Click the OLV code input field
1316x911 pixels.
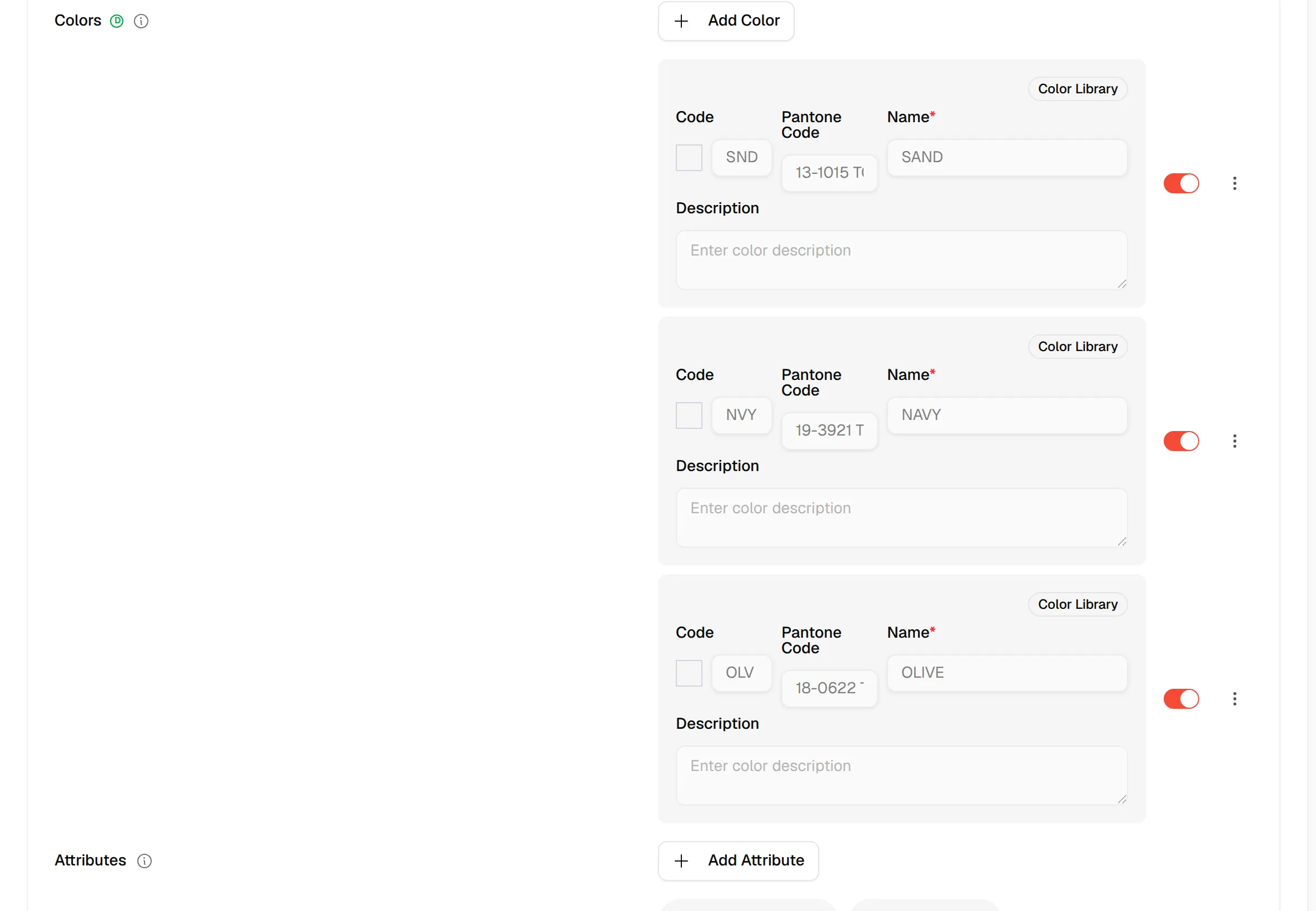742,673
